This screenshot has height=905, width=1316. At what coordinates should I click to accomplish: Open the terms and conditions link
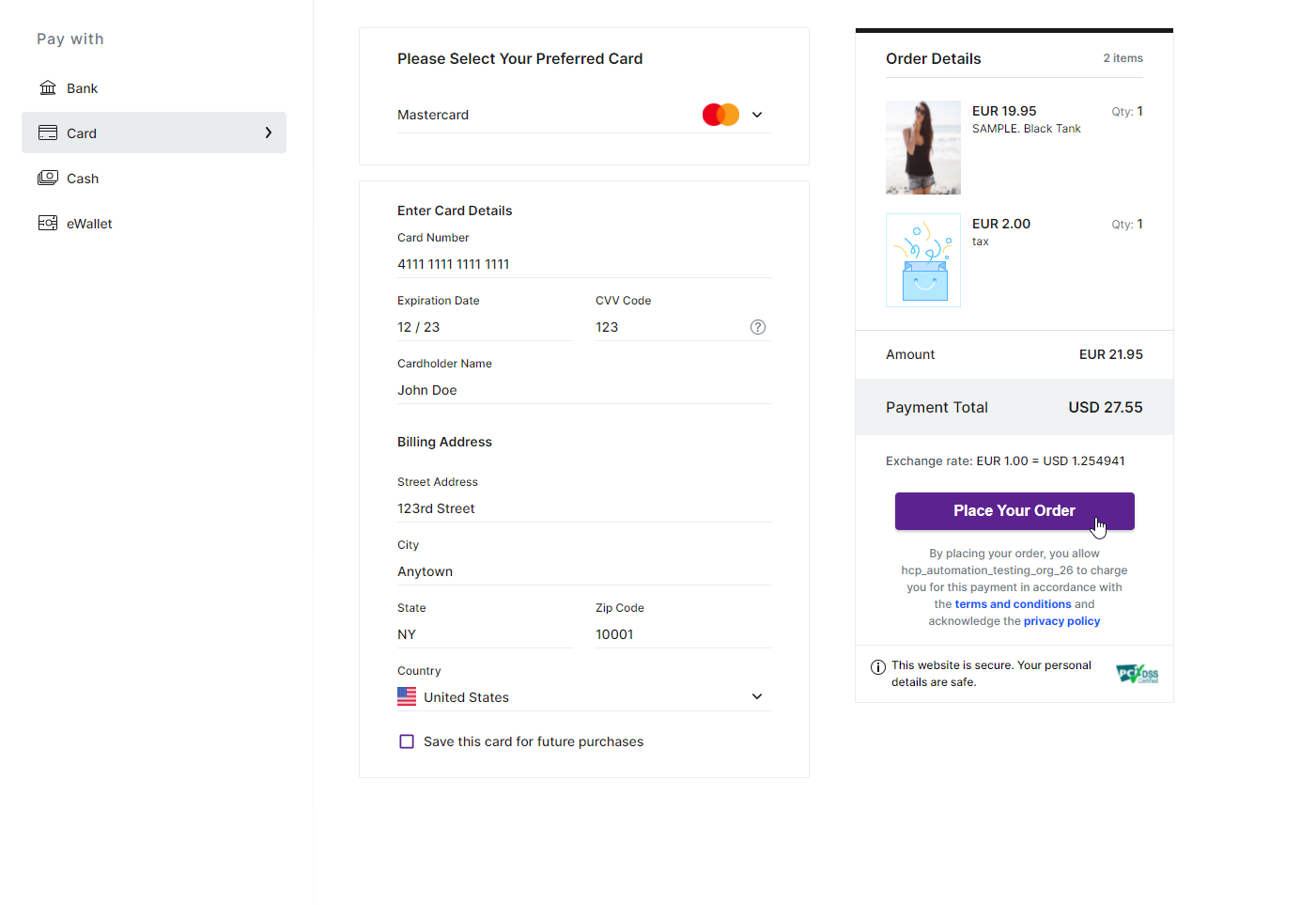click(x=1013, y=604)
